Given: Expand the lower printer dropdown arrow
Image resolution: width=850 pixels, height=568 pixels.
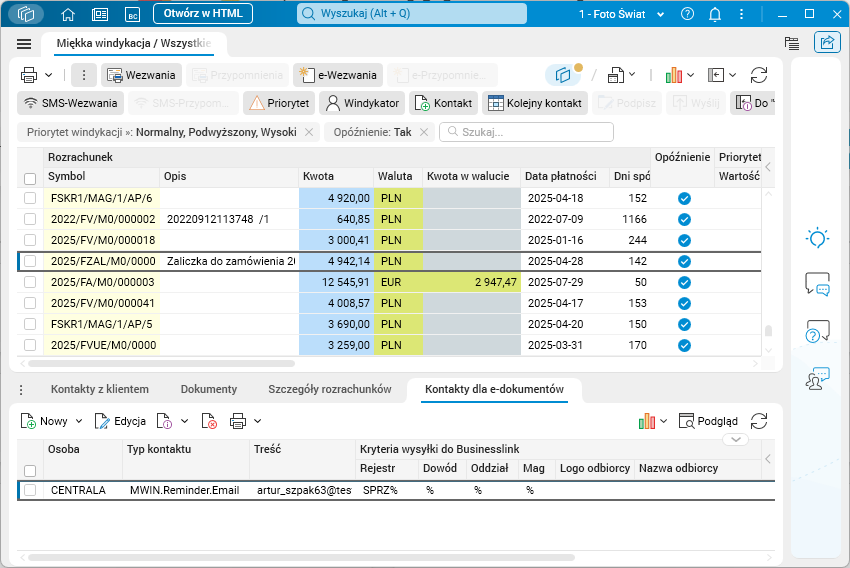Looking at the screenshot, I should point(258,421).
